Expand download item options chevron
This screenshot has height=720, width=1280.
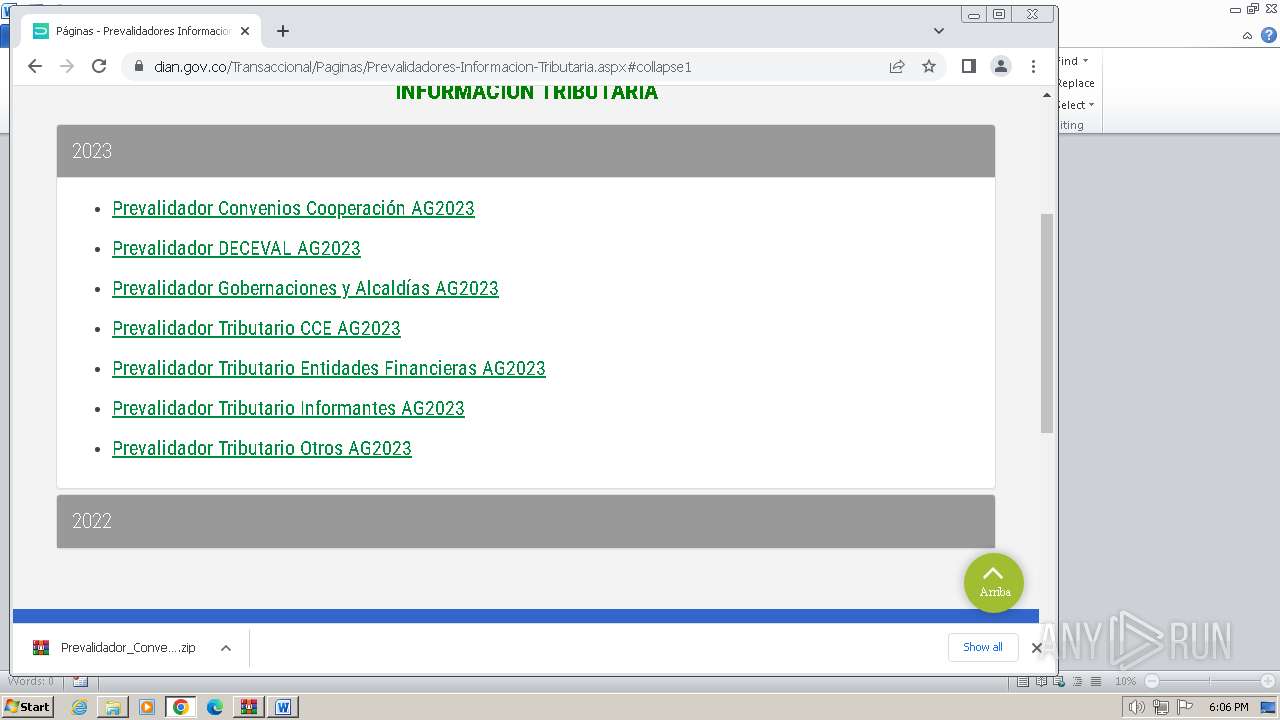226,648
